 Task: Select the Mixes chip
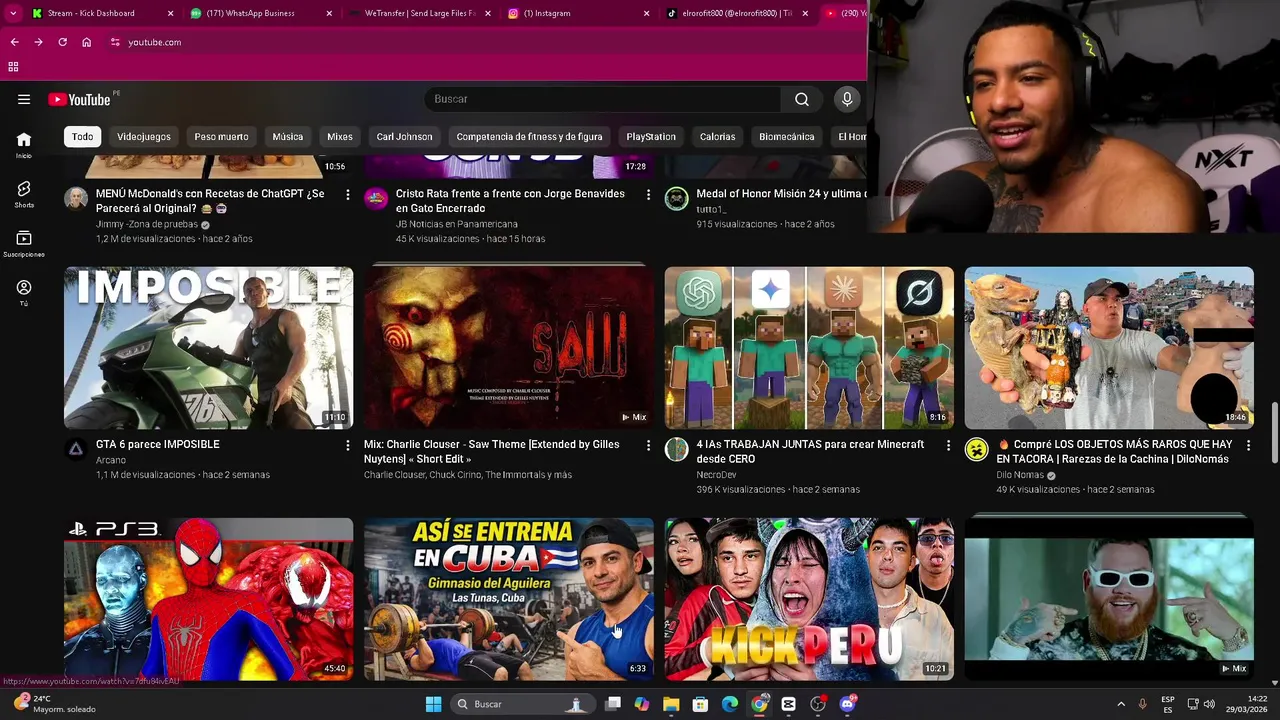pyautogui.click(x=340, y=137)
